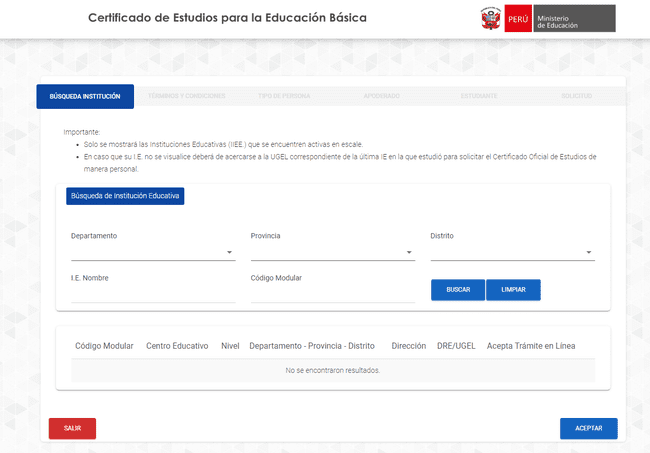Open the Departamento dropdown
This screenshot has height=453, width=650.
(x=152, y=252)
